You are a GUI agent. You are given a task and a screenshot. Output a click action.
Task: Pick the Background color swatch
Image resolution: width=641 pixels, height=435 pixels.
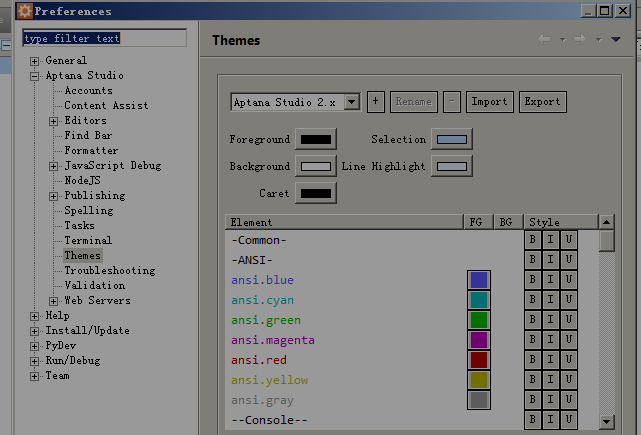point(316,166)
